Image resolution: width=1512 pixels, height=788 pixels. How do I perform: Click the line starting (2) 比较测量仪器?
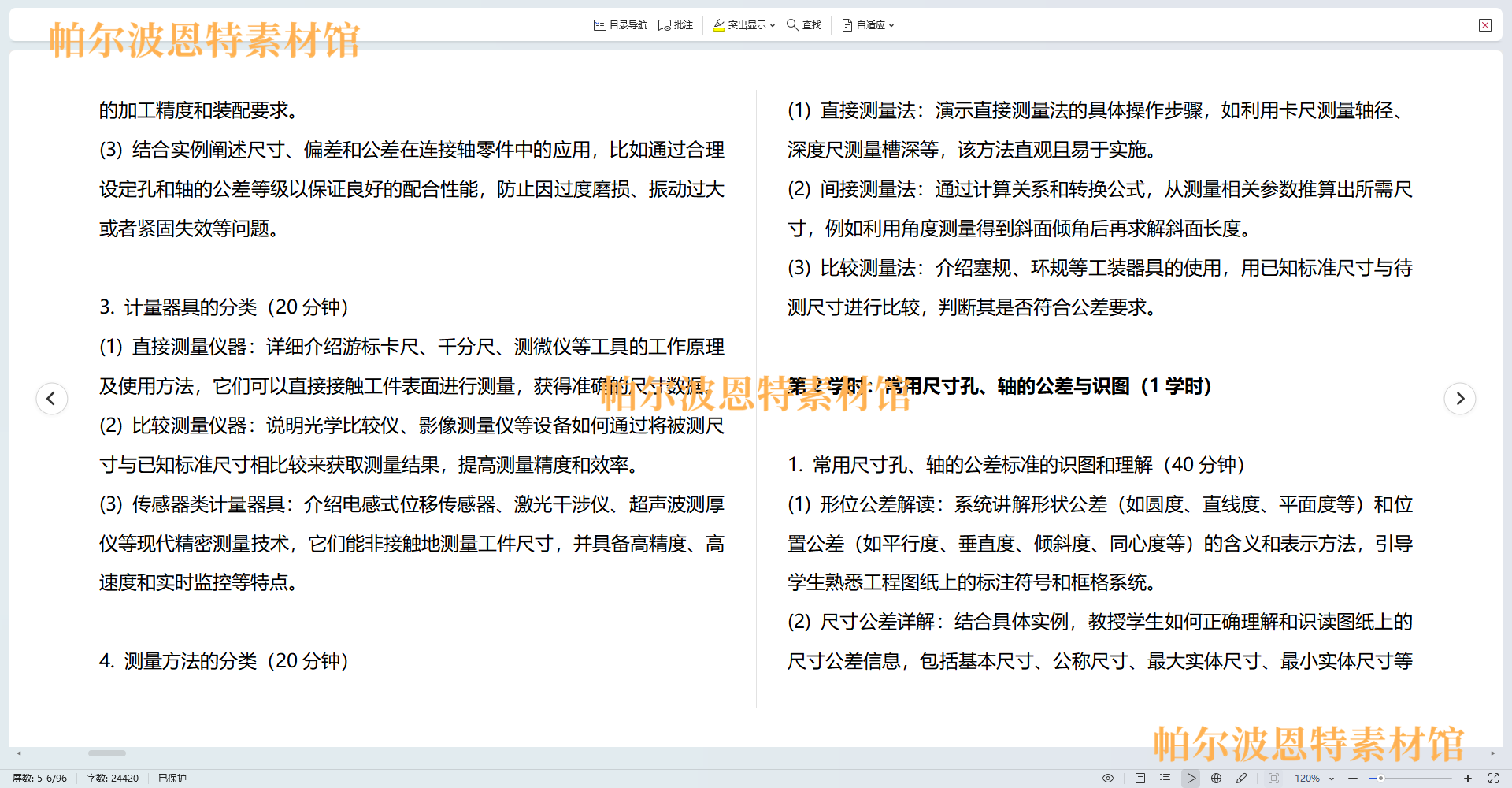[x=412, y=426]
